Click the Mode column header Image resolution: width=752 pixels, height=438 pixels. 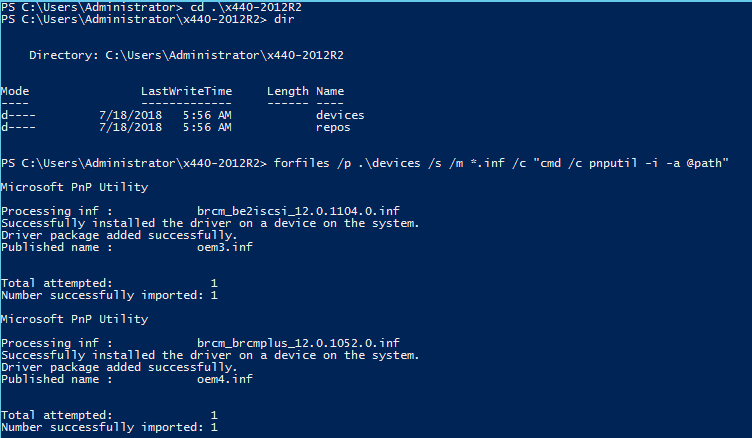(x=14, y=91)
